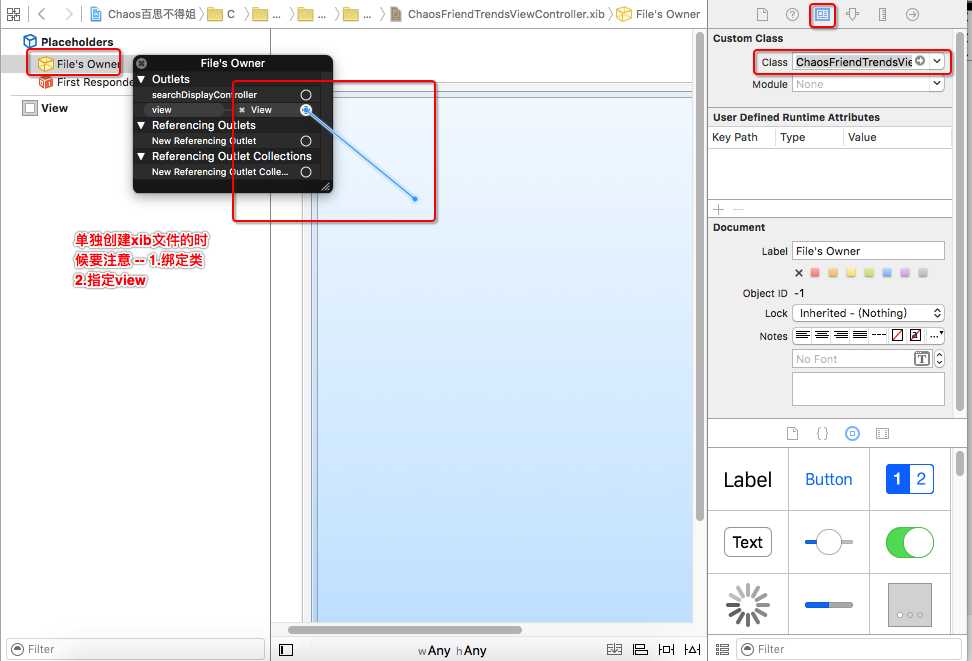This screenshot has height=661, width=972.
Task: Click the Notes text area
Action: click(x=868, y=389)
